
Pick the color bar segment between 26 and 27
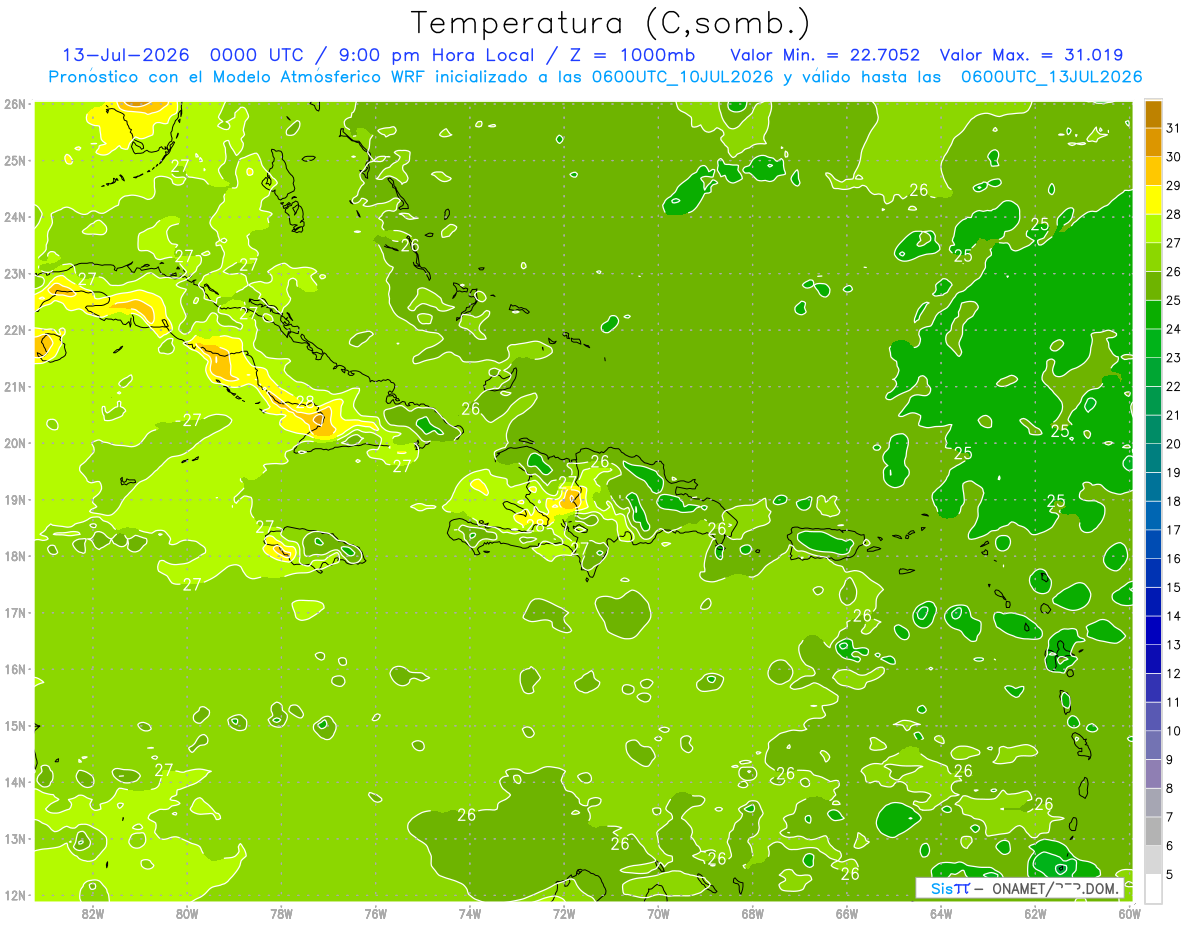pos(1153,258)
